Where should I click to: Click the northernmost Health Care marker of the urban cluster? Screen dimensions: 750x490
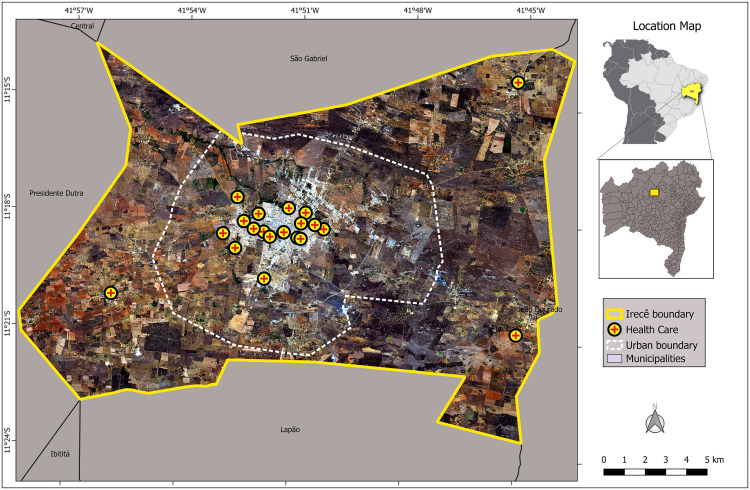pyautogui.click(x=238, y=197)
